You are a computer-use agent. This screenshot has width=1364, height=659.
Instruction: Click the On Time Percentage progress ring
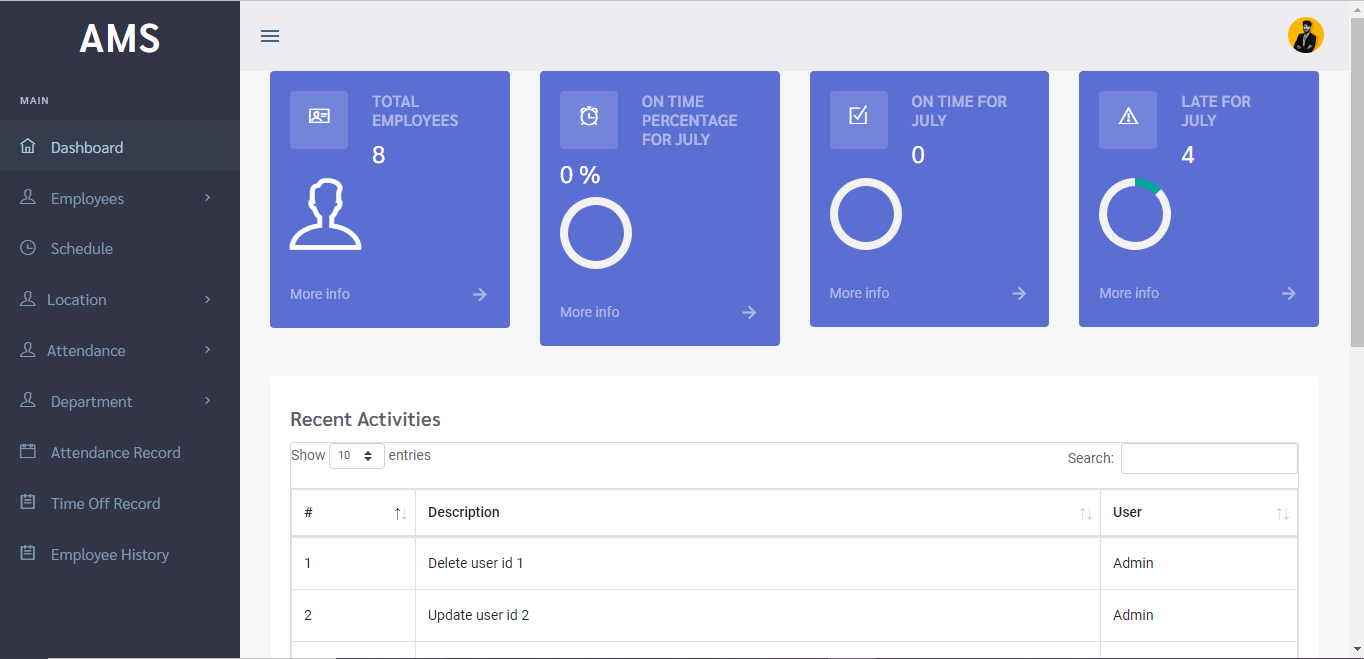click(x=596, y=233)
